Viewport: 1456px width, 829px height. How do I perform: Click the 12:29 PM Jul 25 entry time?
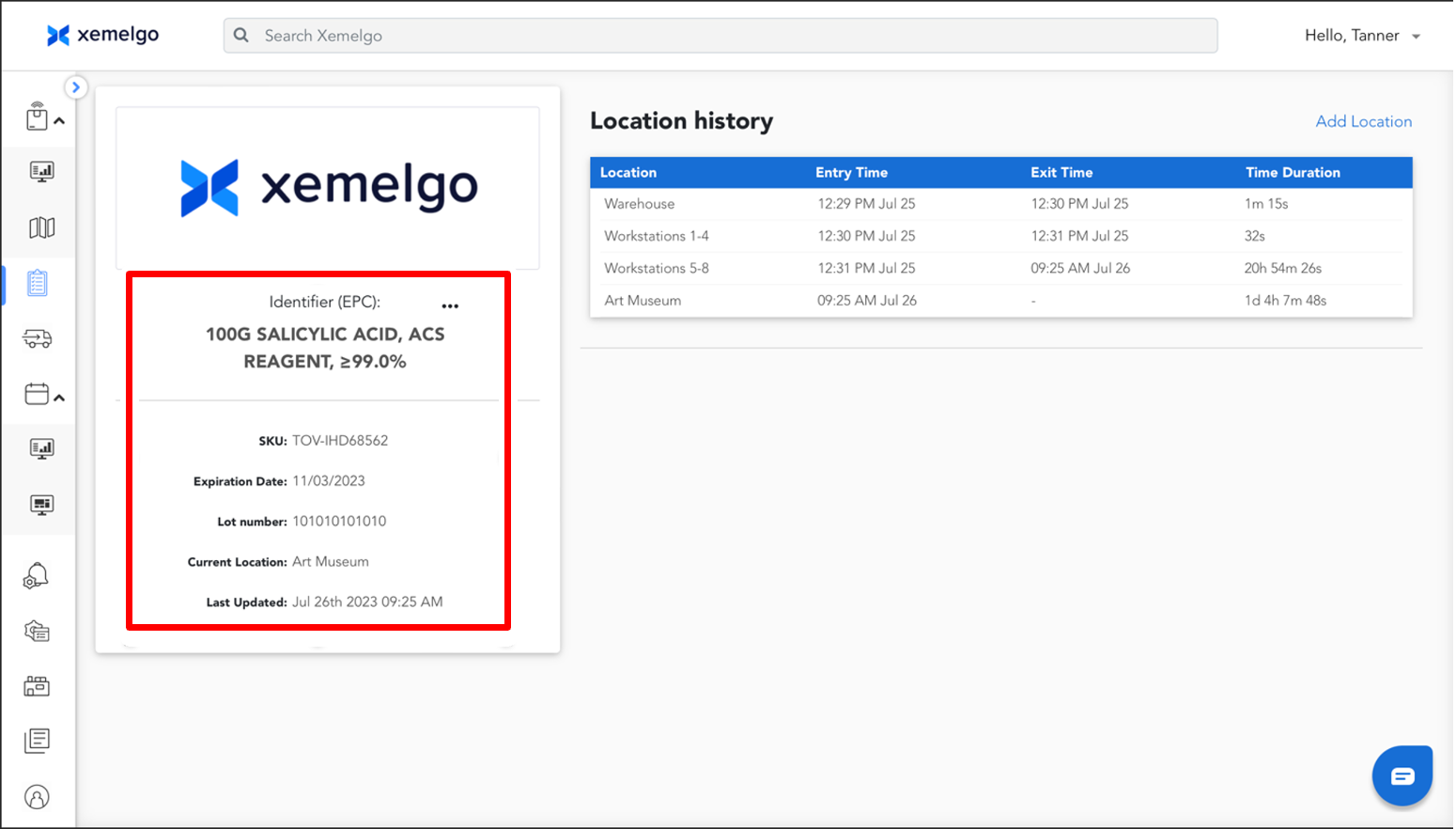coord(866,204)
